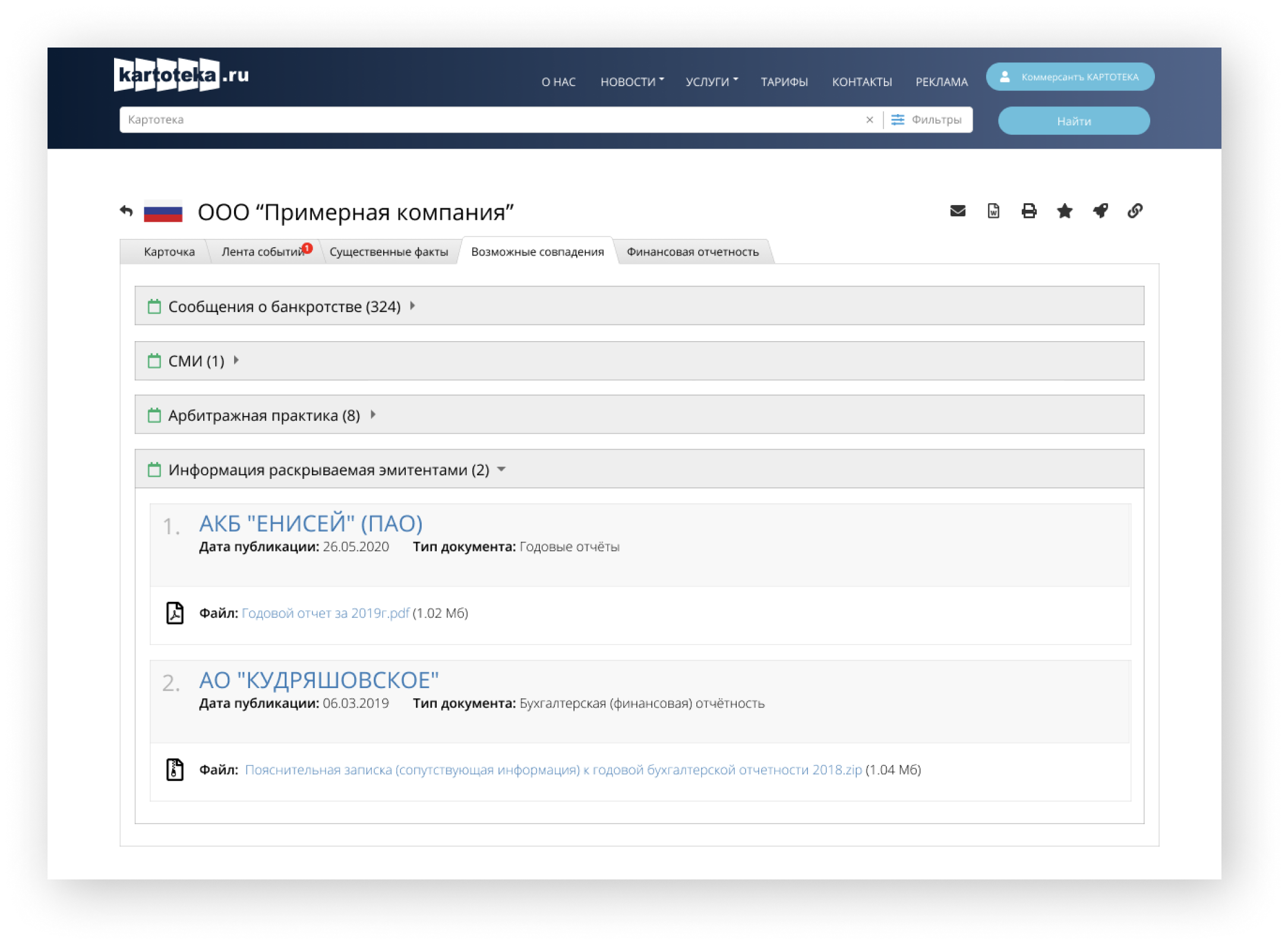Select the Возможные совпадения tab

[537, 251]
